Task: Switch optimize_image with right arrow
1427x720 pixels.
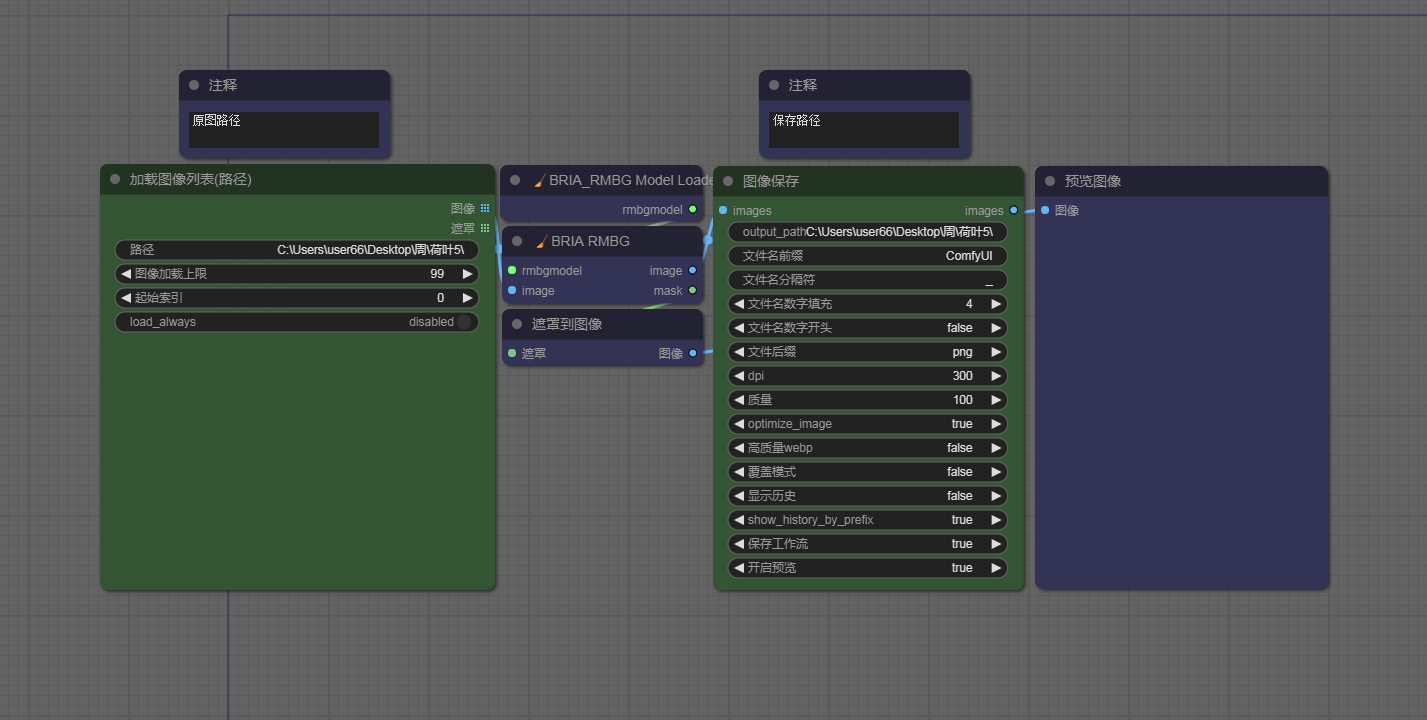Action: pos(996,424)
